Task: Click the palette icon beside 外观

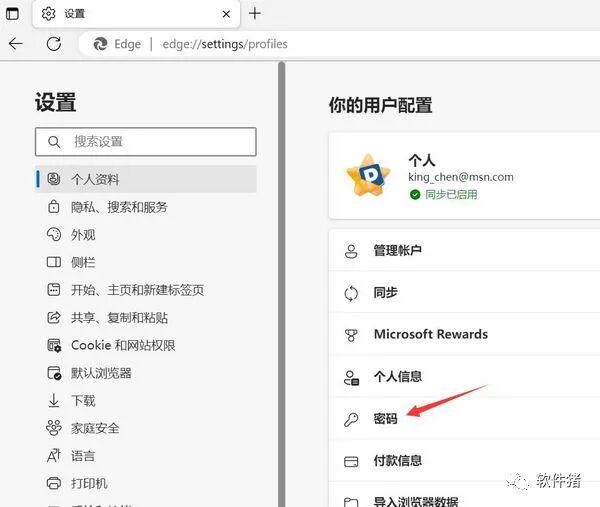Action: pyautogui.click(x=54, y=234)
